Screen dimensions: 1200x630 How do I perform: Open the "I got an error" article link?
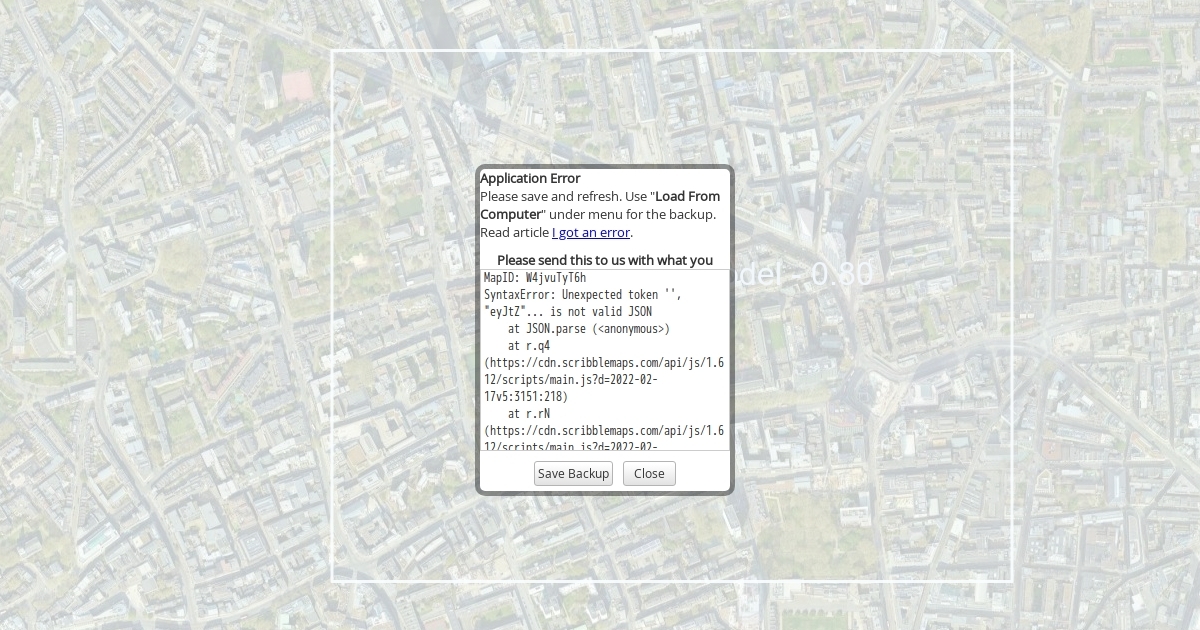[x=591, y=232]
